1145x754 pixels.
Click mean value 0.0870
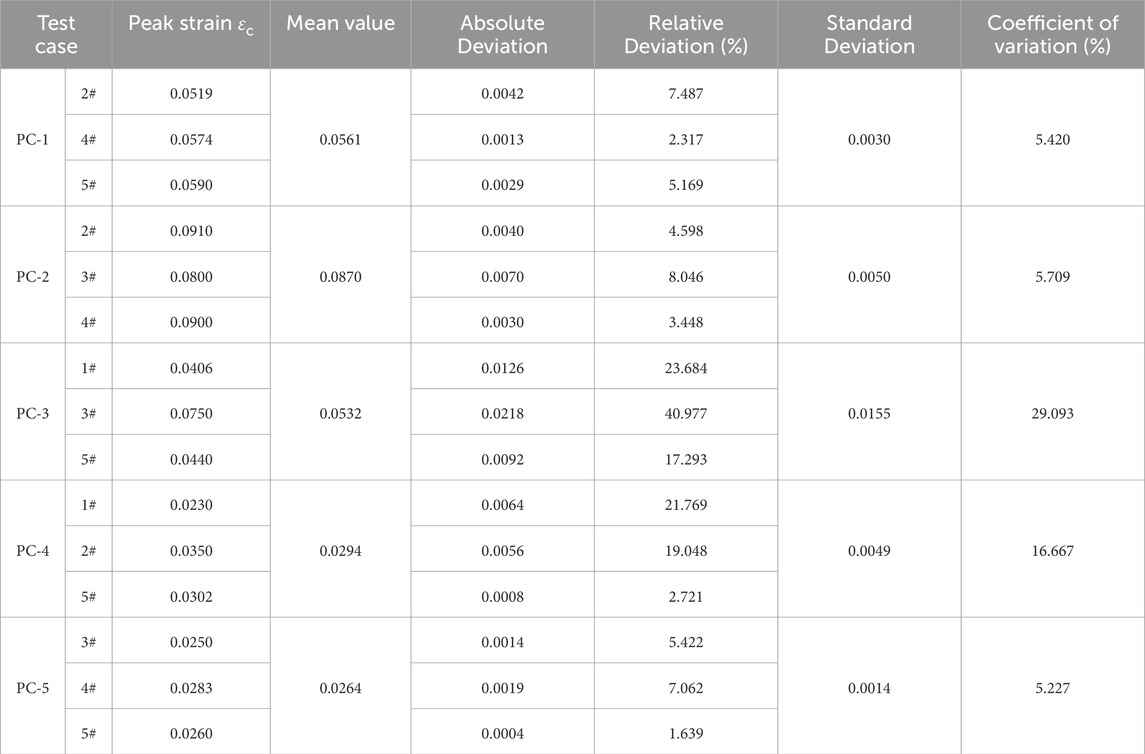pos(340,276)
